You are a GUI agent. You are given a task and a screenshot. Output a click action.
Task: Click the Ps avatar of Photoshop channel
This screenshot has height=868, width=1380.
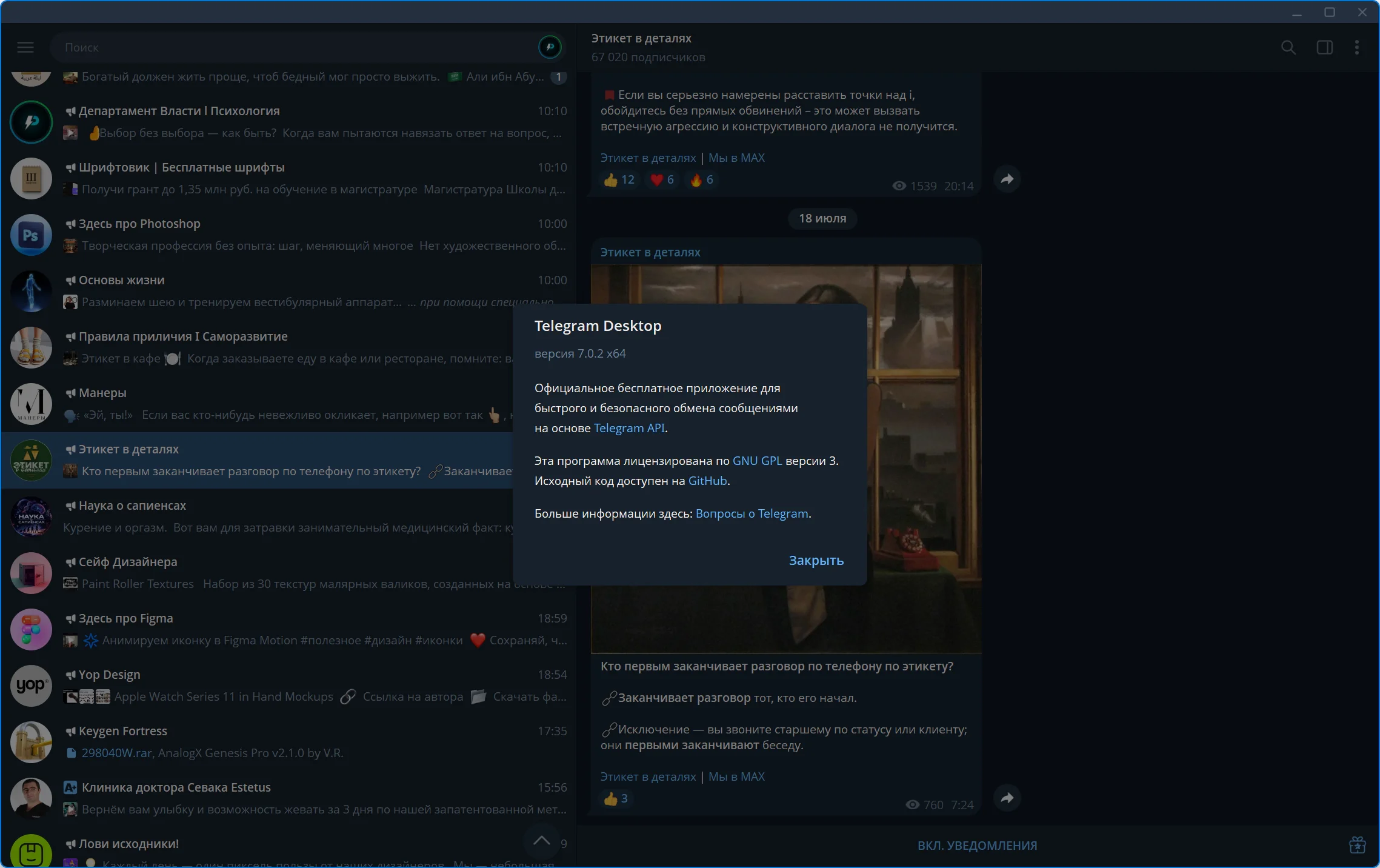(31, 235)
